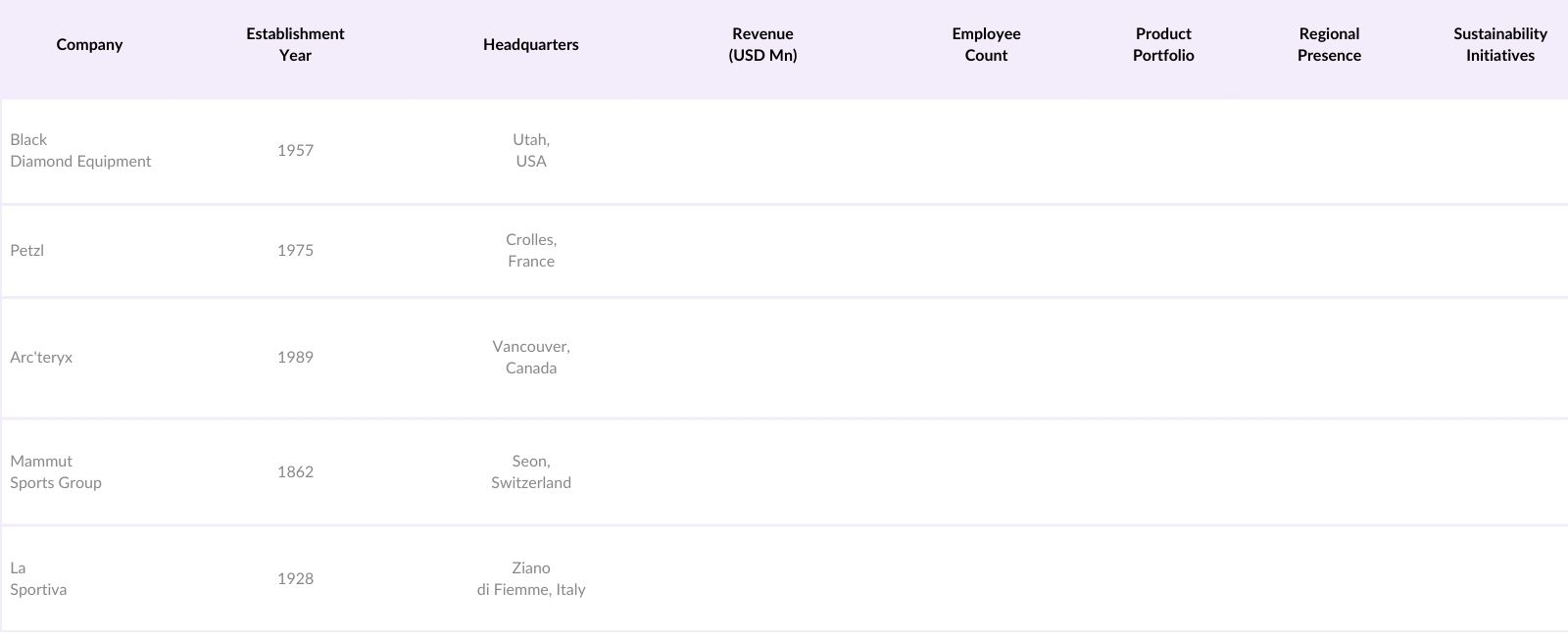Image resolution: width=1568 pixels, height=640 pixels.
Task: Select the Product Portfolio column header
Action: 1163,45
